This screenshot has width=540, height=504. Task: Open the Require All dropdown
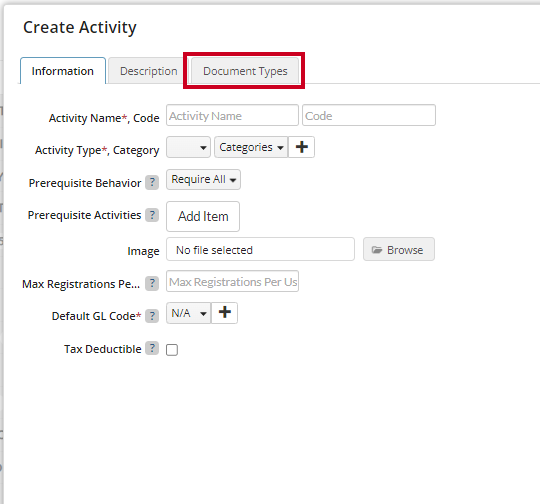pos(203,179)
